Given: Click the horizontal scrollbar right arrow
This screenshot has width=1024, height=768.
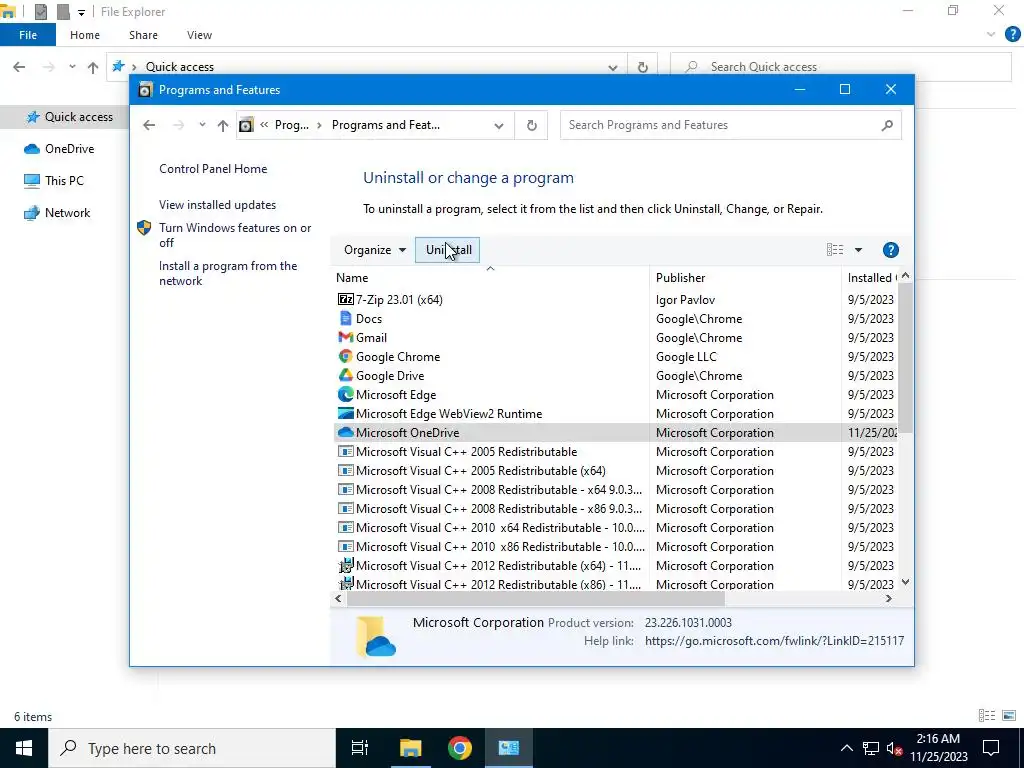Looking at the screenshot, I should pyautogui.click(x=888, y=598).
